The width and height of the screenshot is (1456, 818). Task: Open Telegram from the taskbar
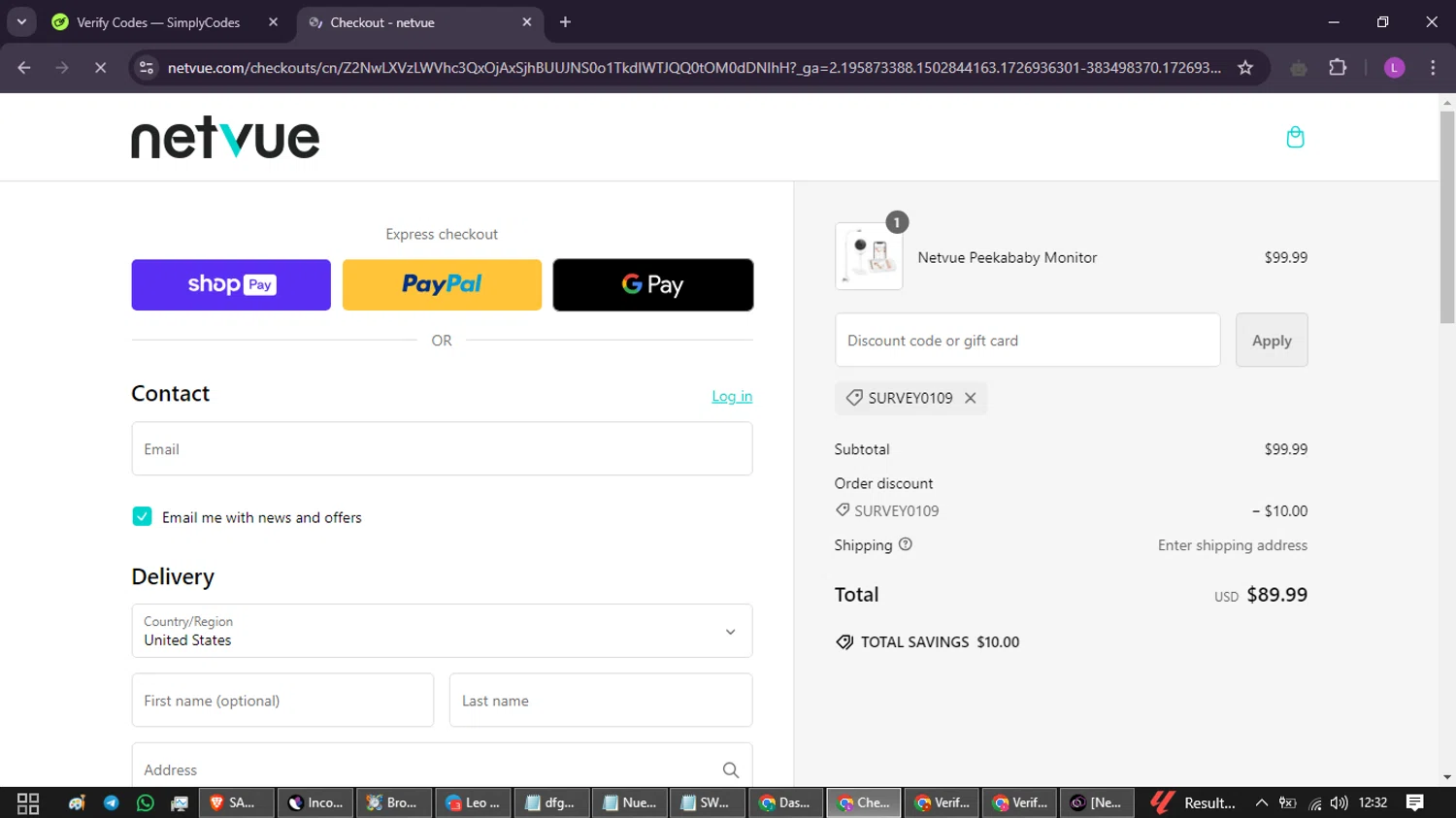pos(111,802)
